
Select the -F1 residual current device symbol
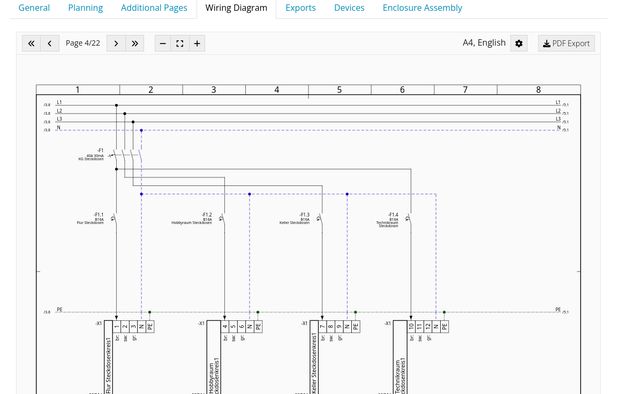click(x=126, y=155)
